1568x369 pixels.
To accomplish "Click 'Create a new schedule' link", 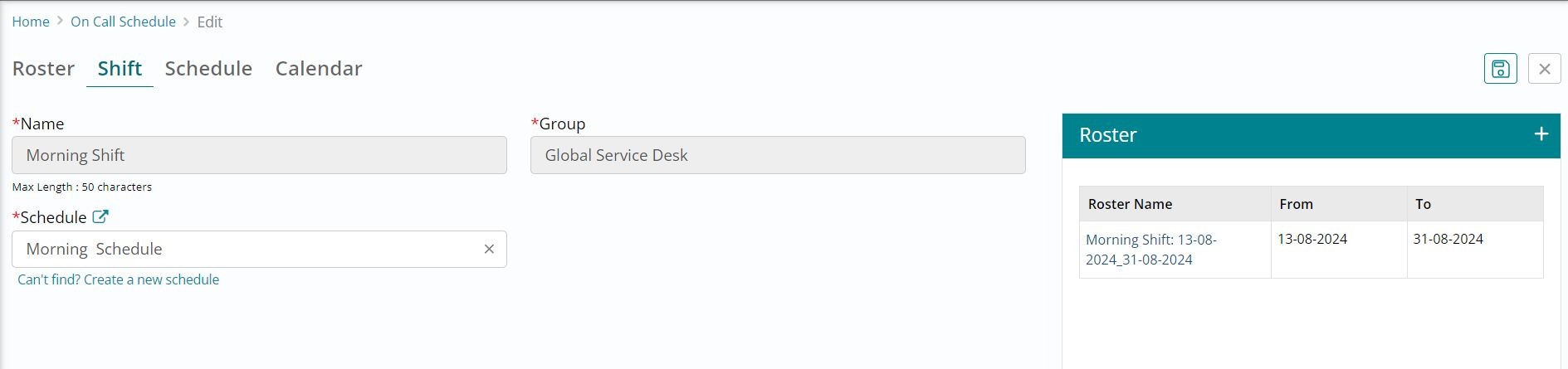I will coord(119,279).
